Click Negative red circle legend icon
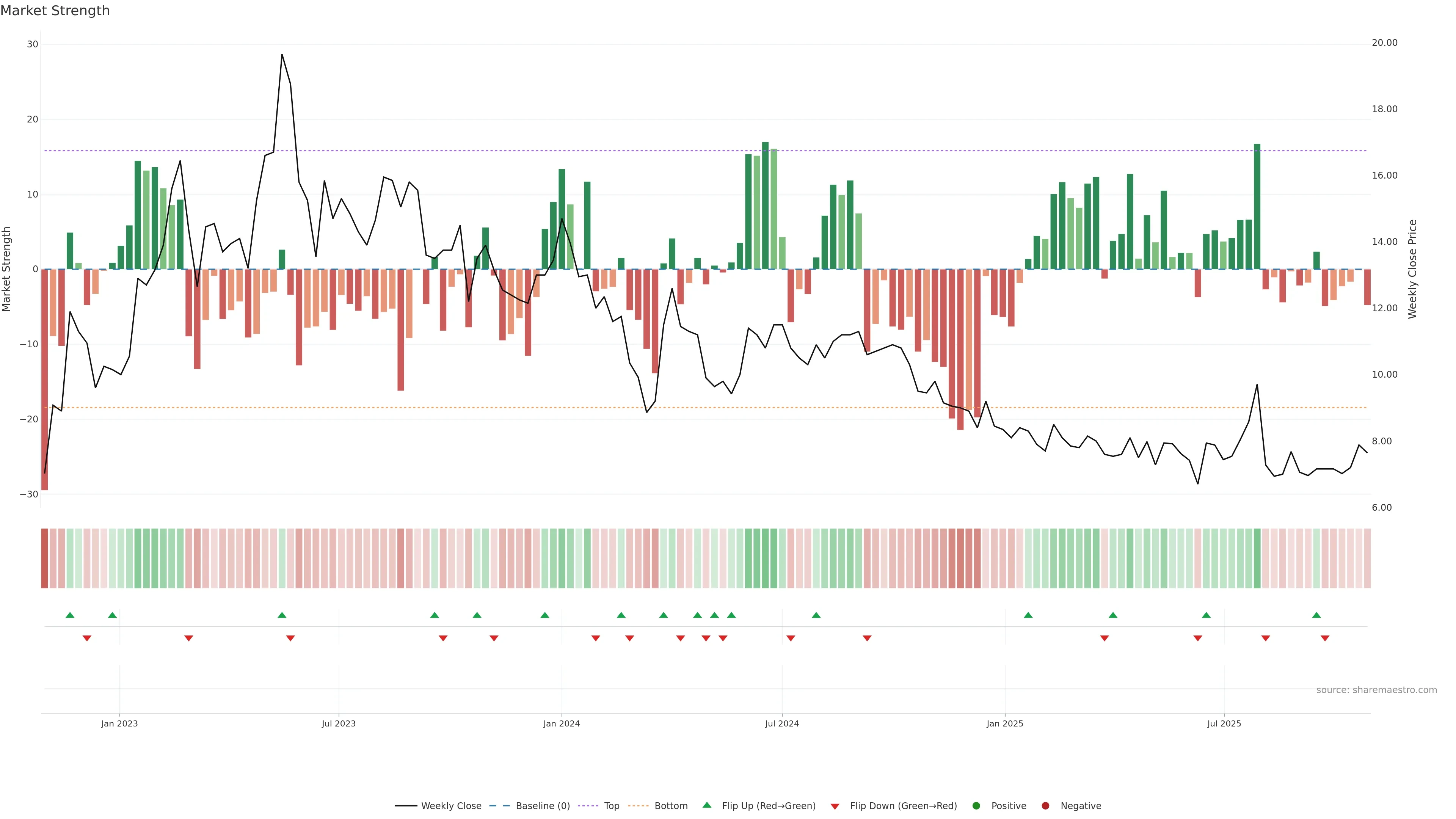1456x819 pixels. [x=1045, y=805]
